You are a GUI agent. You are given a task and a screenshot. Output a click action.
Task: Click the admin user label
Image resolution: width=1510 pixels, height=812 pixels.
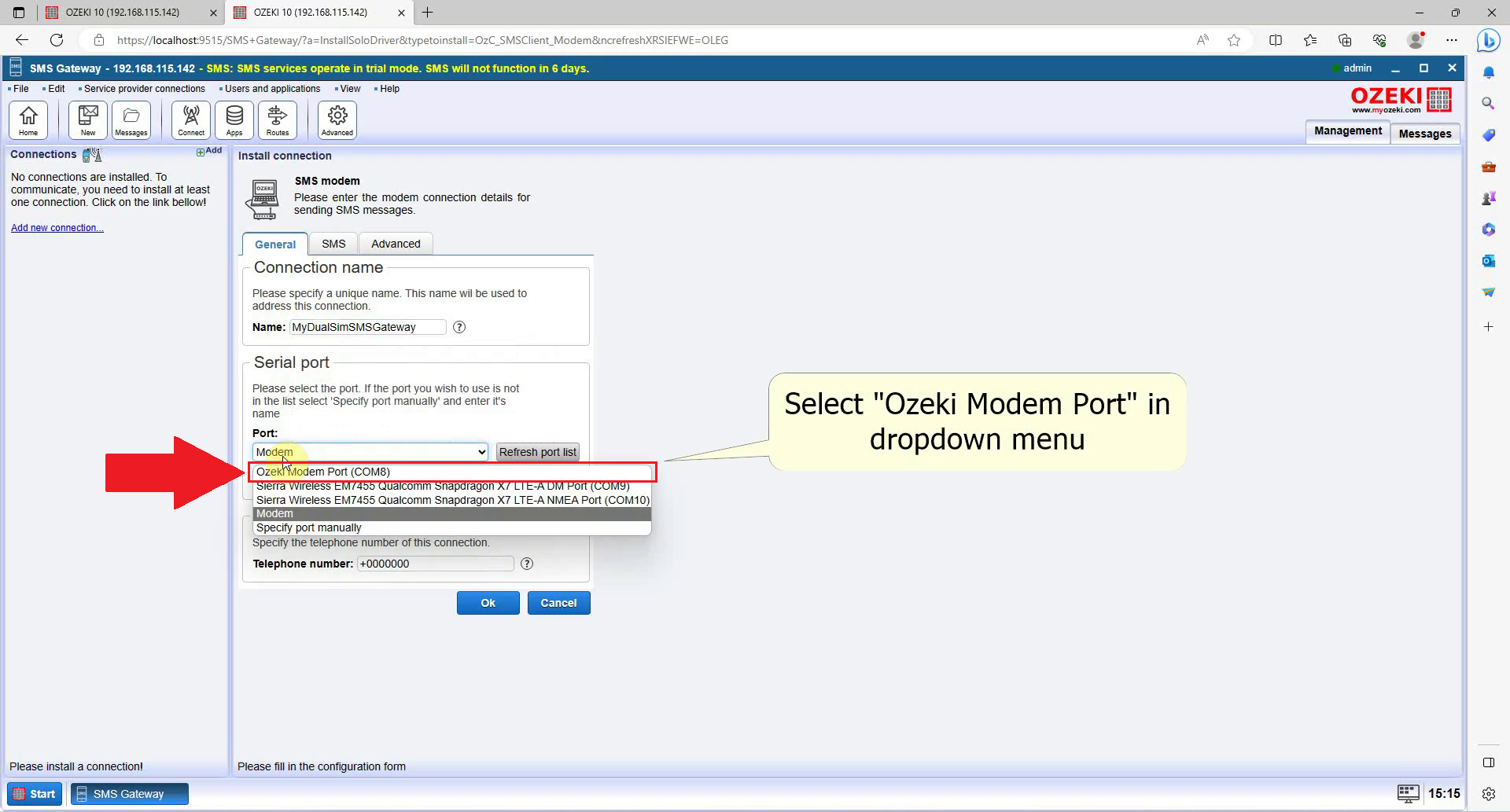[1357, 68]
